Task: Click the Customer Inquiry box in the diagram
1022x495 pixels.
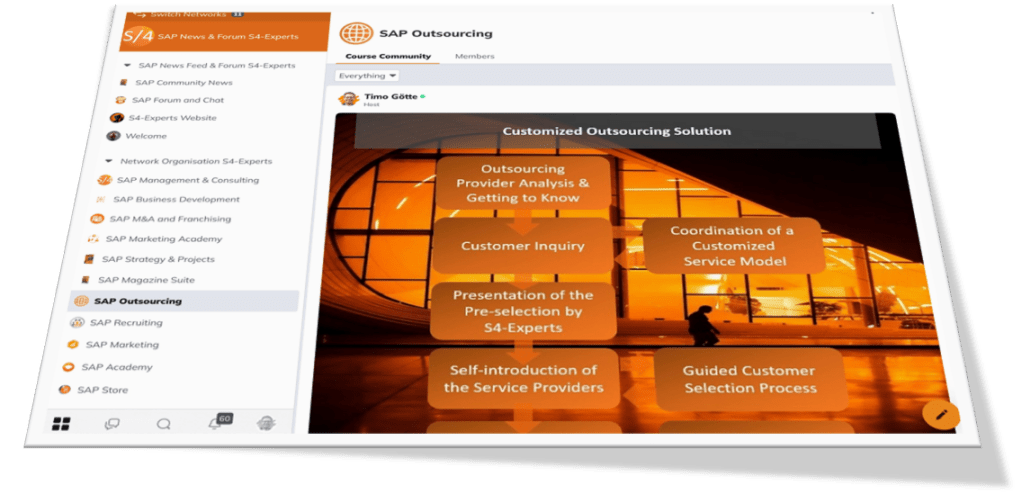Action: coord(523,246)
